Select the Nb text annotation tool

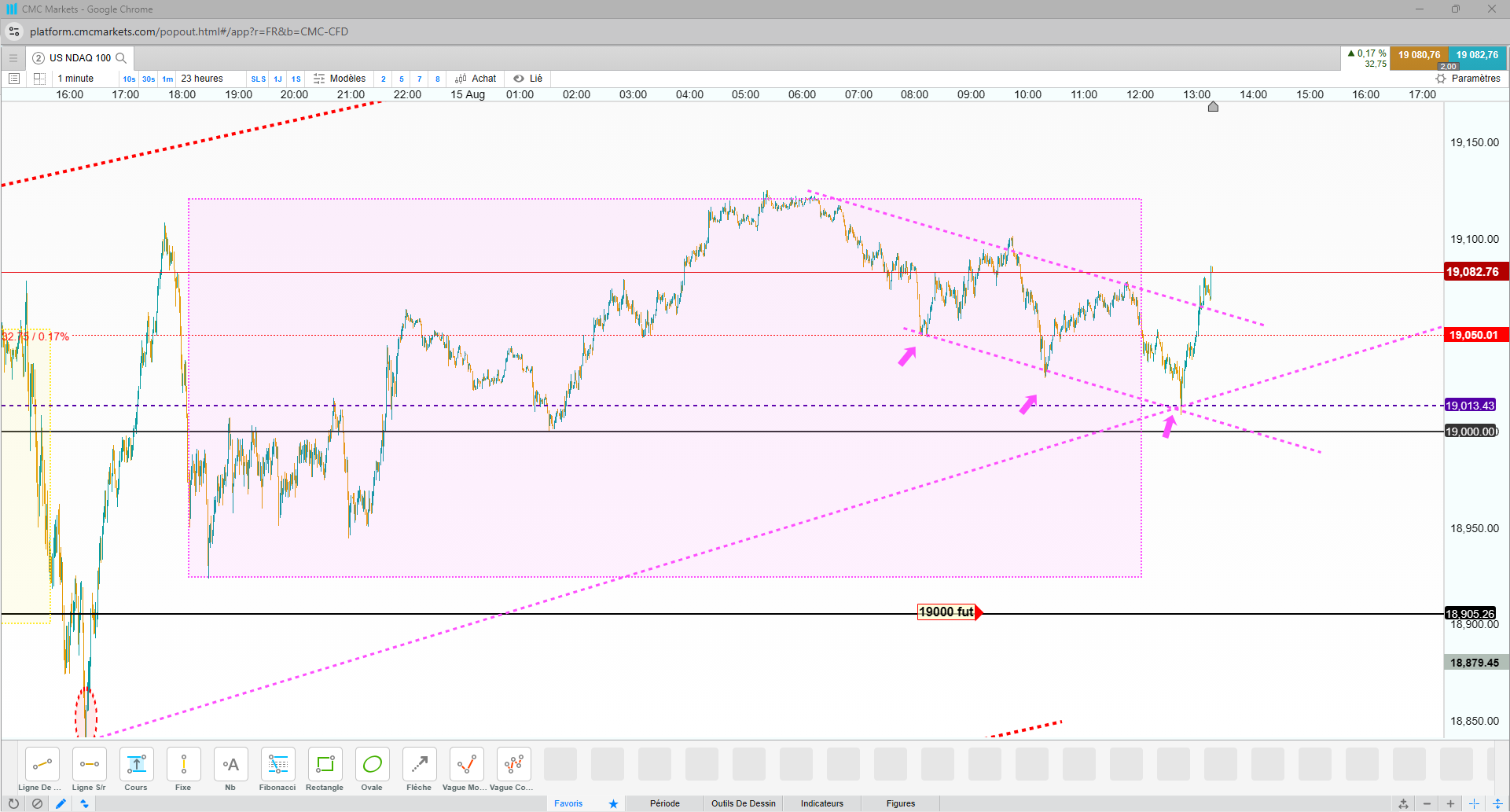[230, 769]
